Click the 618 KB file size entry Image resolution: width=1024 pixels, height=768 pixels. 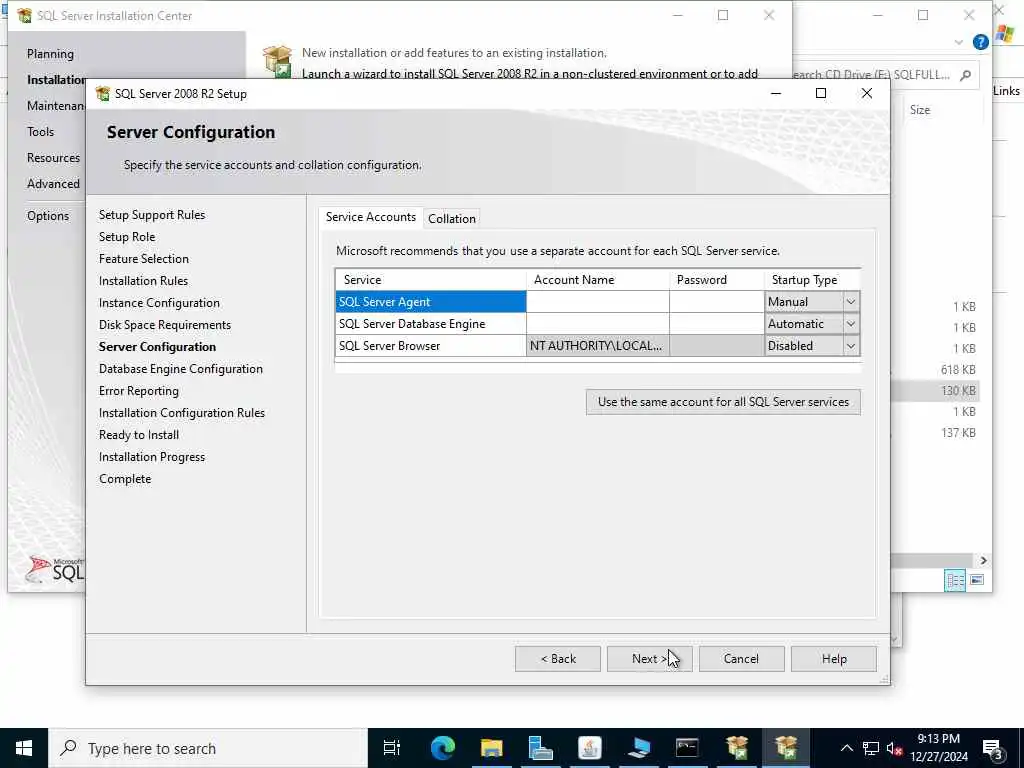[958, 370]
